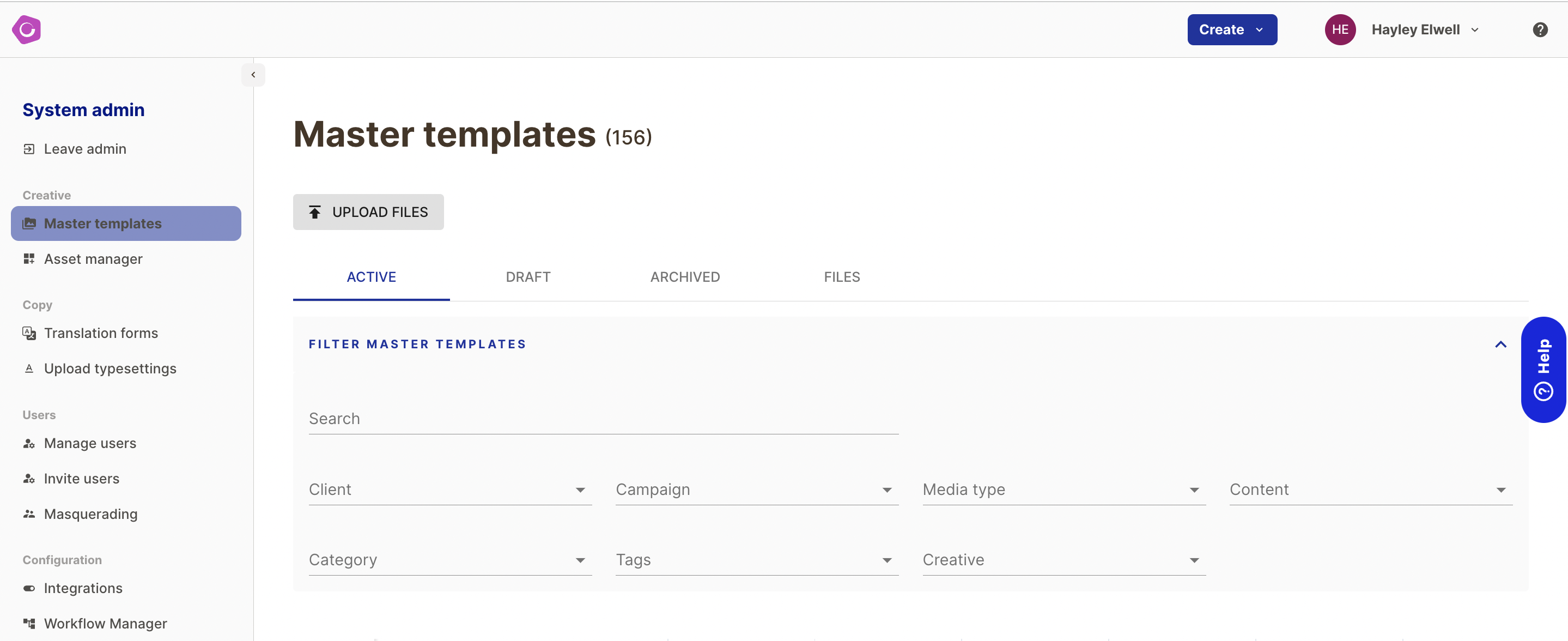Click the upload arrow icon
Viewport: 1568px width, 641px height.
coord(315,212)
